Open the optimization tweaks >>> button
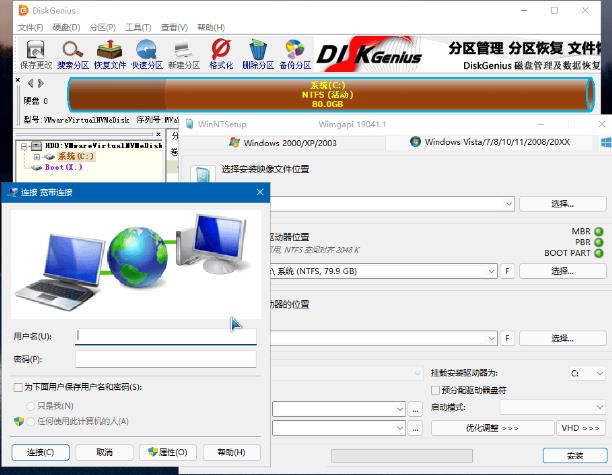The image size is (612, 475). (x=493, y=428)
